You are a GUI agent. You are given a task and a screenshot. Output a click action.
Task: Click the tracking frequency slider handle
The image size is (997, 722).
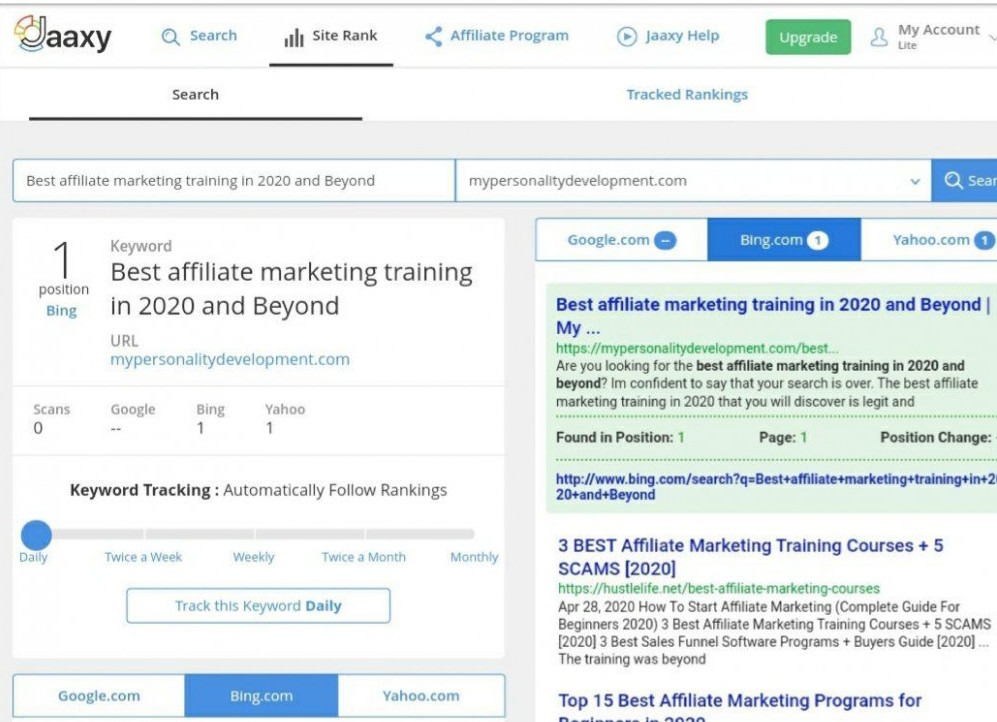(36, 535)
